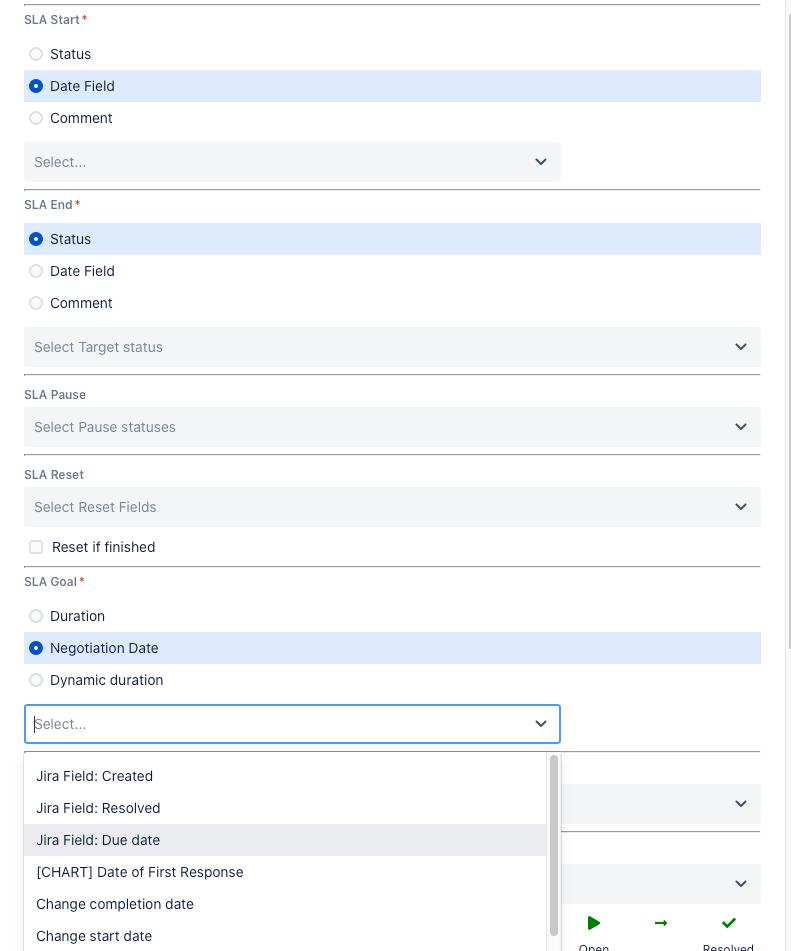The width and height of the screenshot is (791, 951).
Task: Choose Date Field radio under SLA End
Action: point(36,271)
